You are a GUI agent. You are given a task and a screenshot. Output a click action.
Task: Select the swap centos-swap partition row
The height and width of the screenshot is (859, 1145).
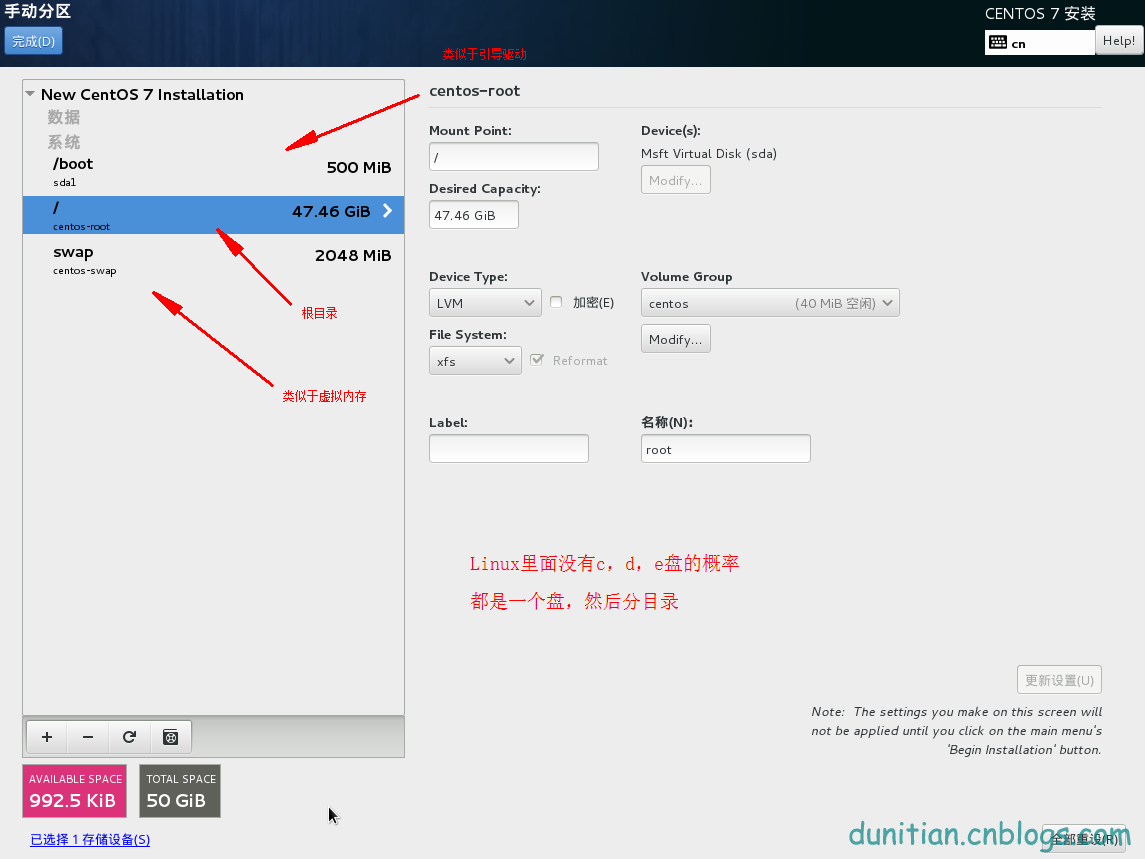coord(213,259)
